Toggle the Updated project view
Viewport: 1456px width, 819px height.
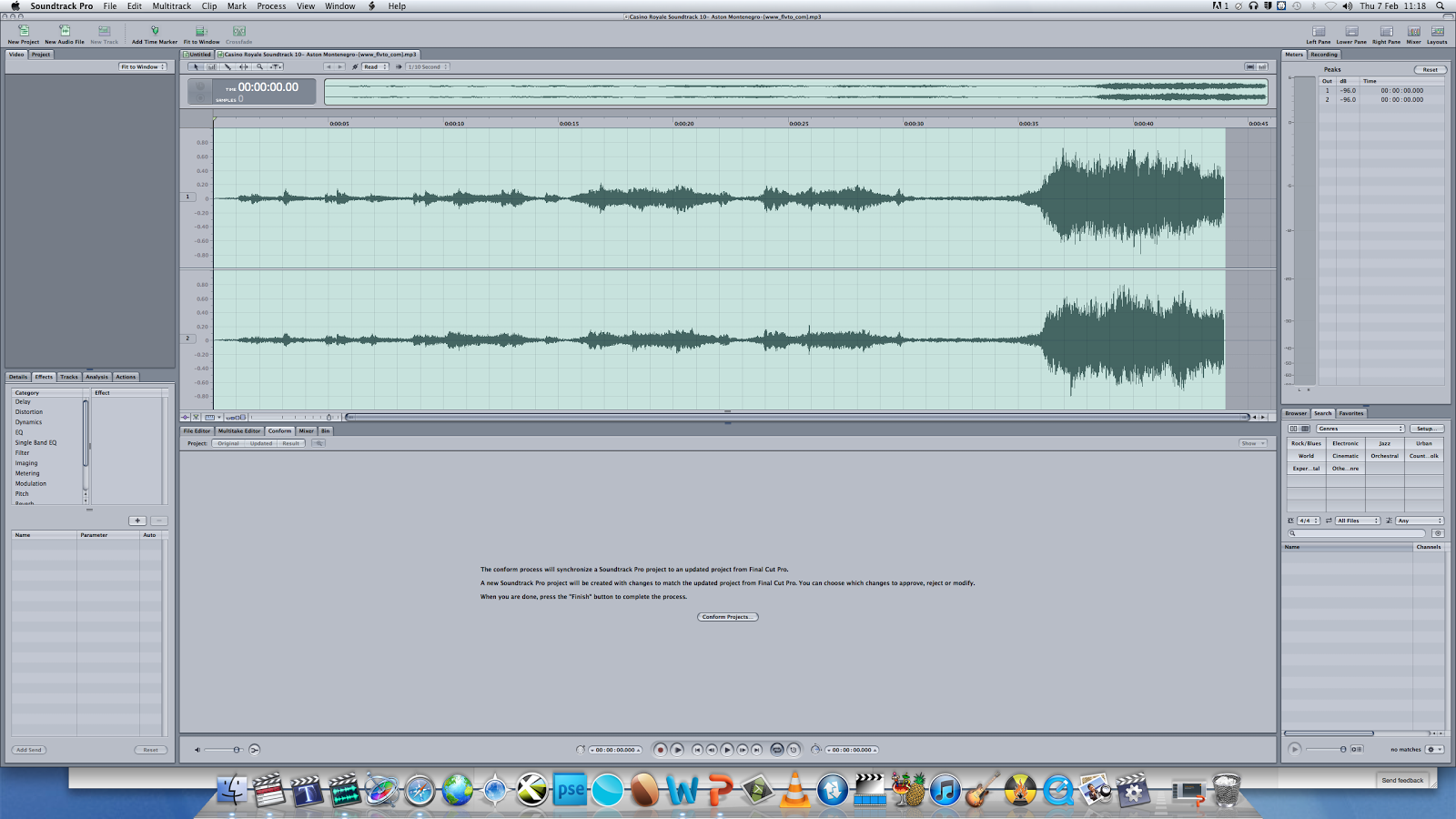point(261,443)
